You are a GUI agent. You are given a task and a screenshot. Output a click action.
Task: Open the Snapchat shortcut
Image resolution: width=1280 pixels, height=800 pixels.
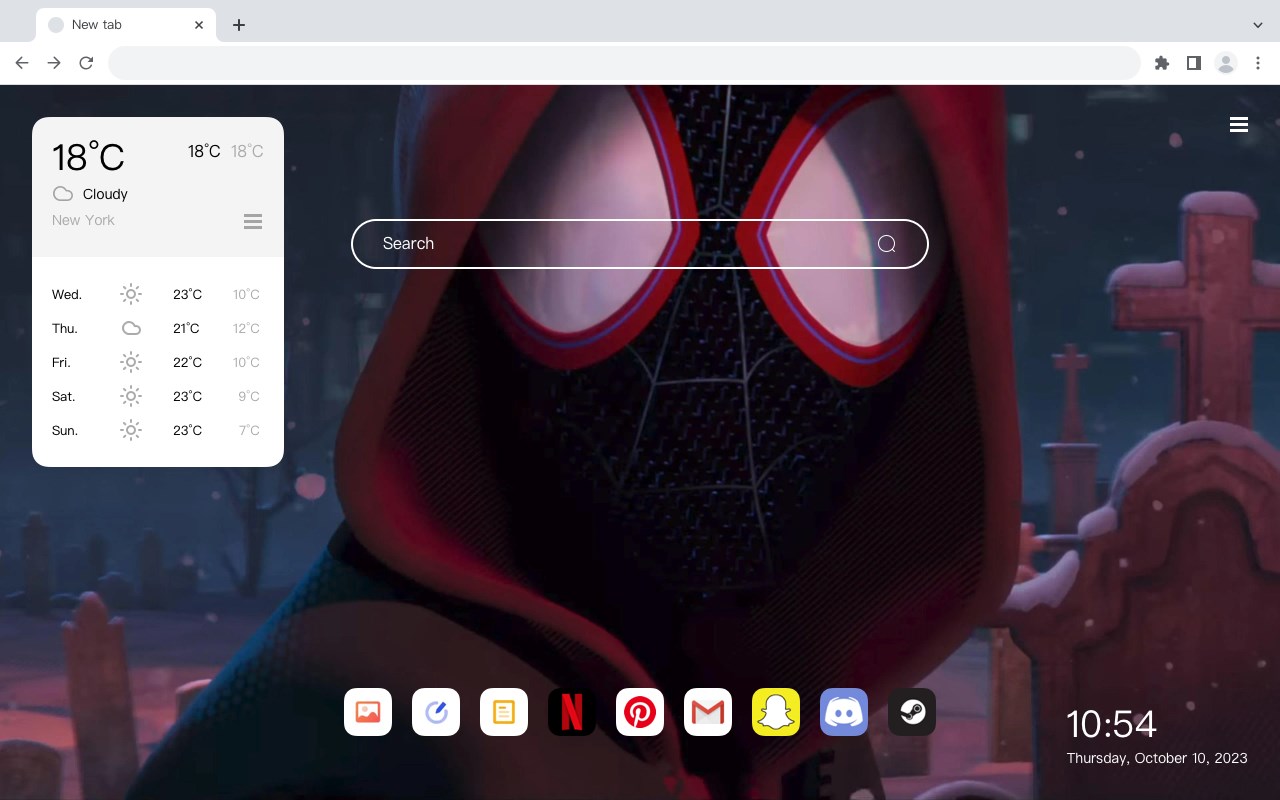pos(776,712)
